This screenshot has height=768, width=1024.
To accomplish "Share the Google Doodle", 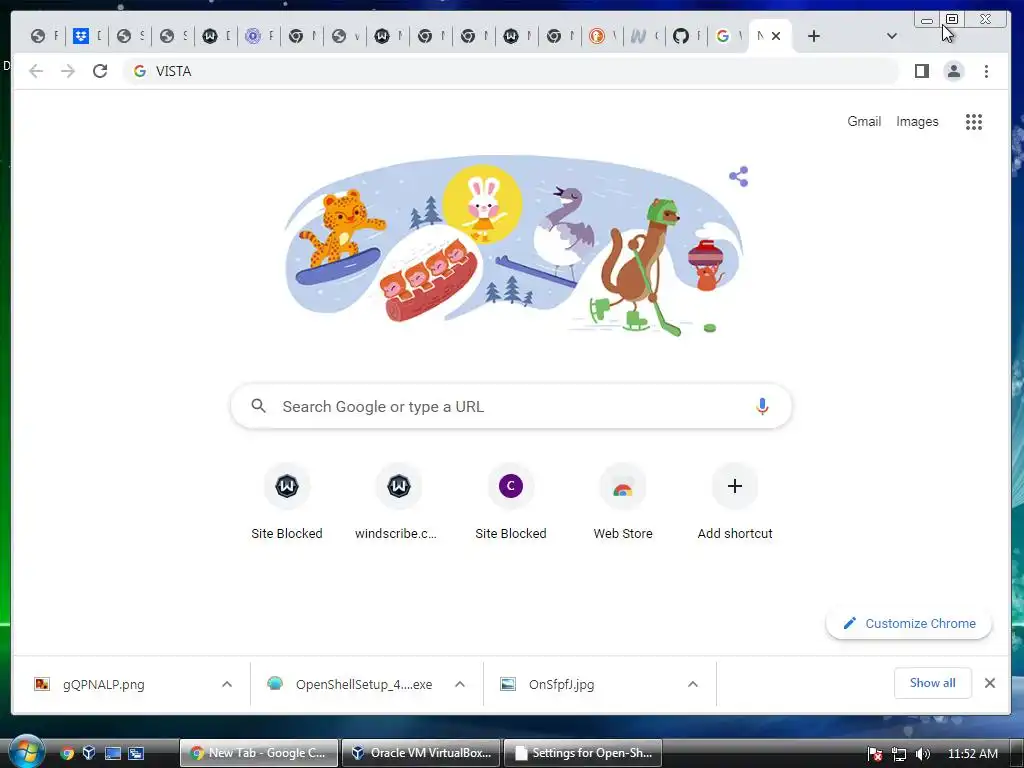I will tap(739, 176).
